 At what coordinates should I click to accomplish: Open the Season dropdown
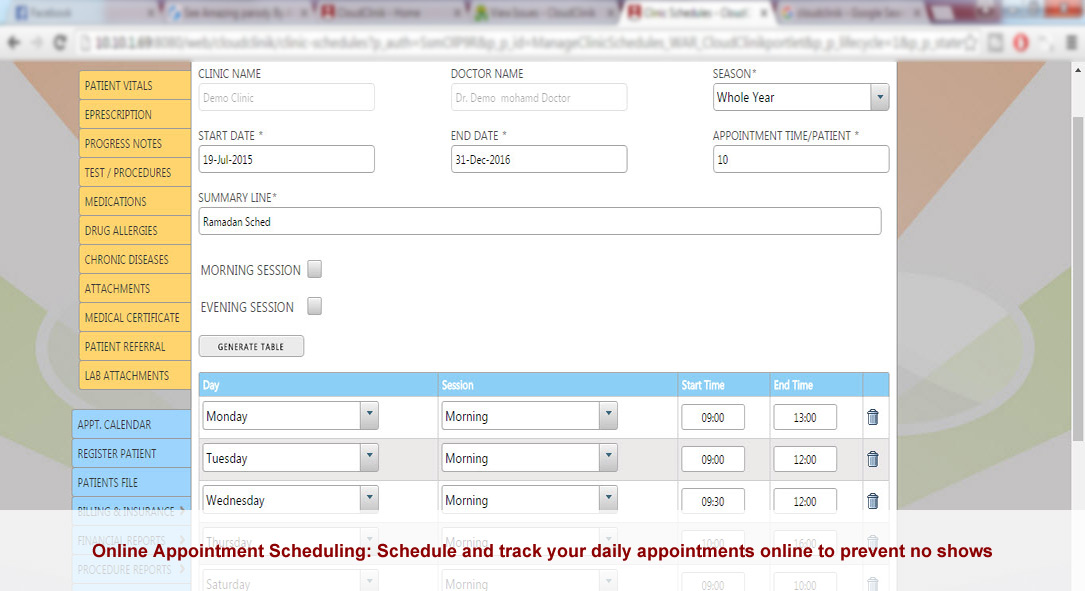click(879, 97)
